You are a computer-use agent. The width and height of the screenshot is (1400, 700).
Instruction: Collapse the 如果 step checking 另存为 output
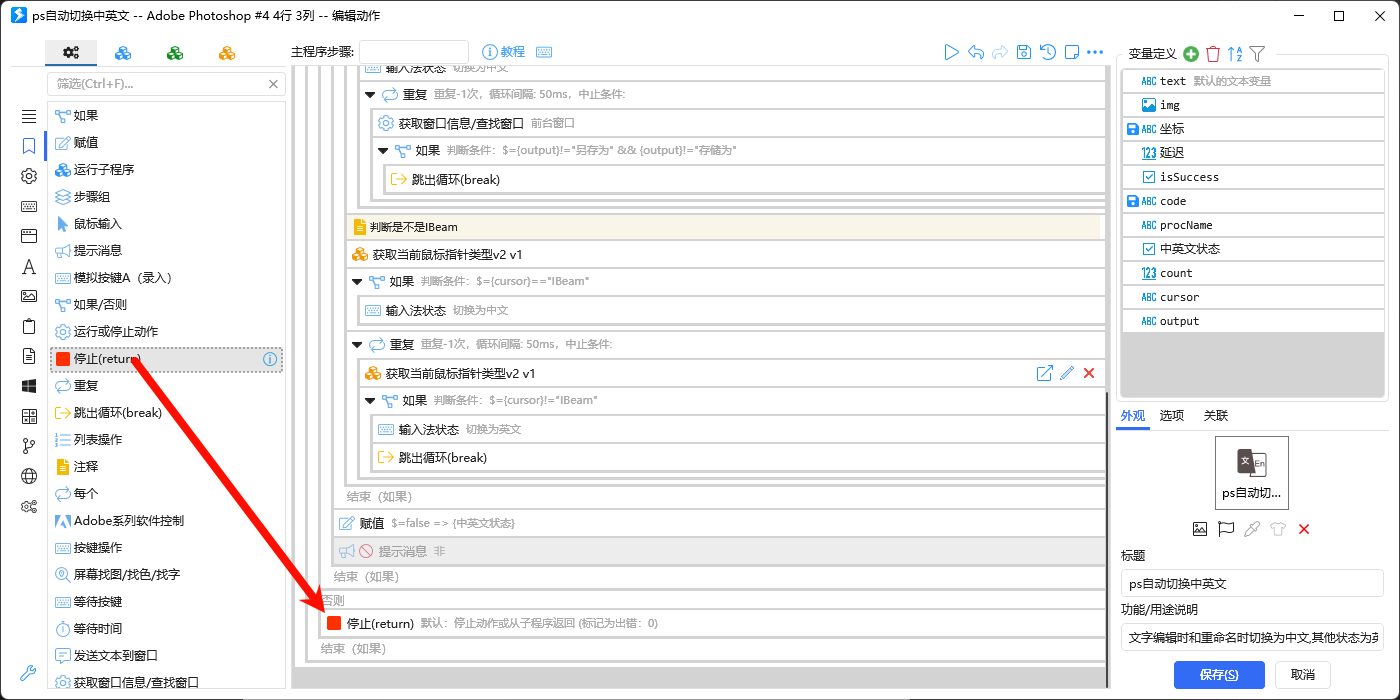(382, 151)
